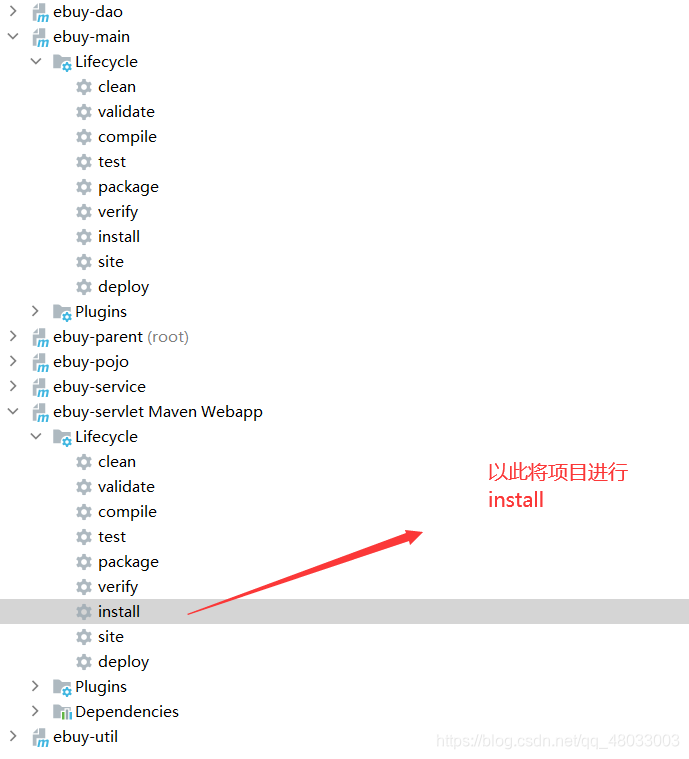Viewport: 689px width, 759px height.
Task: Click gear icon beside ebuy-main clean goal
Action: click(84, 87)
